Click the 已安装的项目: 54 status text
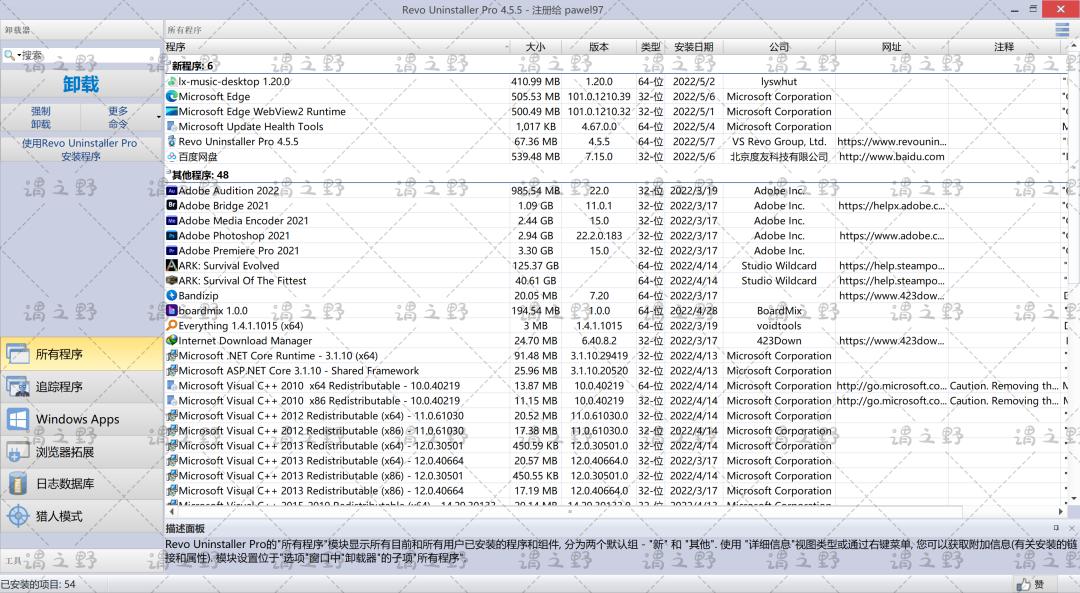 coord(39,584)
